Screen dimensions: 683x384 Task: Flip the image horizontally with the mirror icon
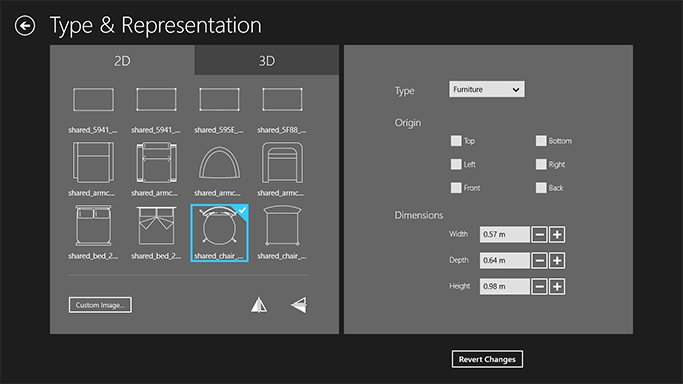click(259, 305)
